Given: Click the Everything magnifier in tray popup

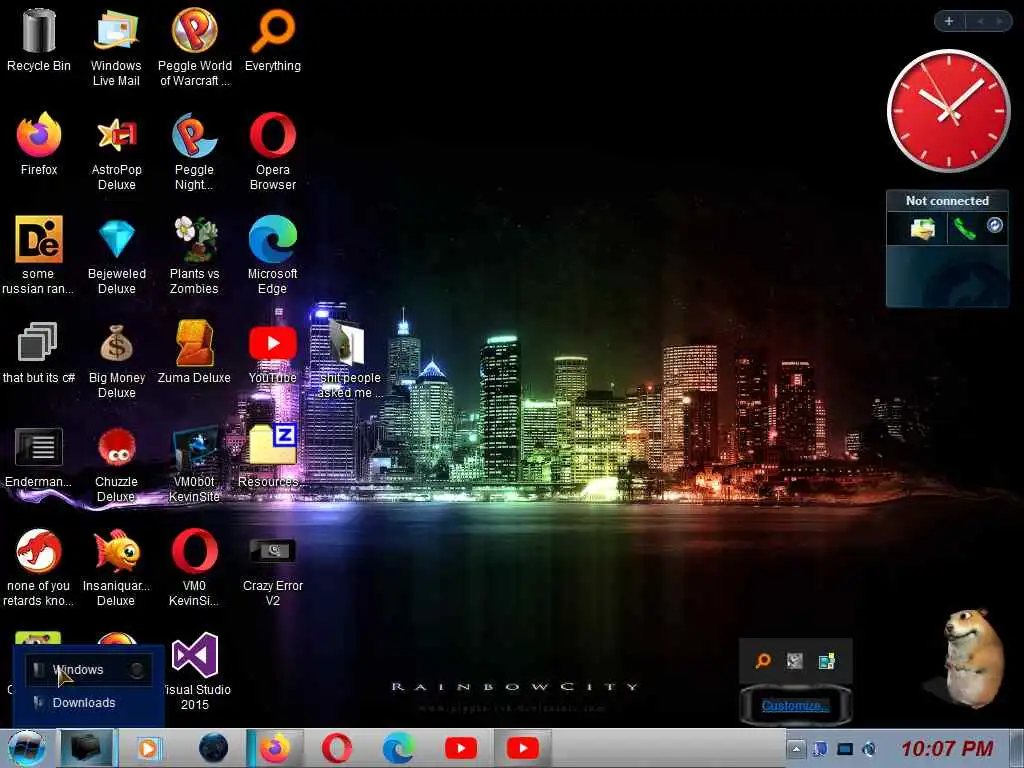Looking at the screenshot, I should click(x=763, y=661).
